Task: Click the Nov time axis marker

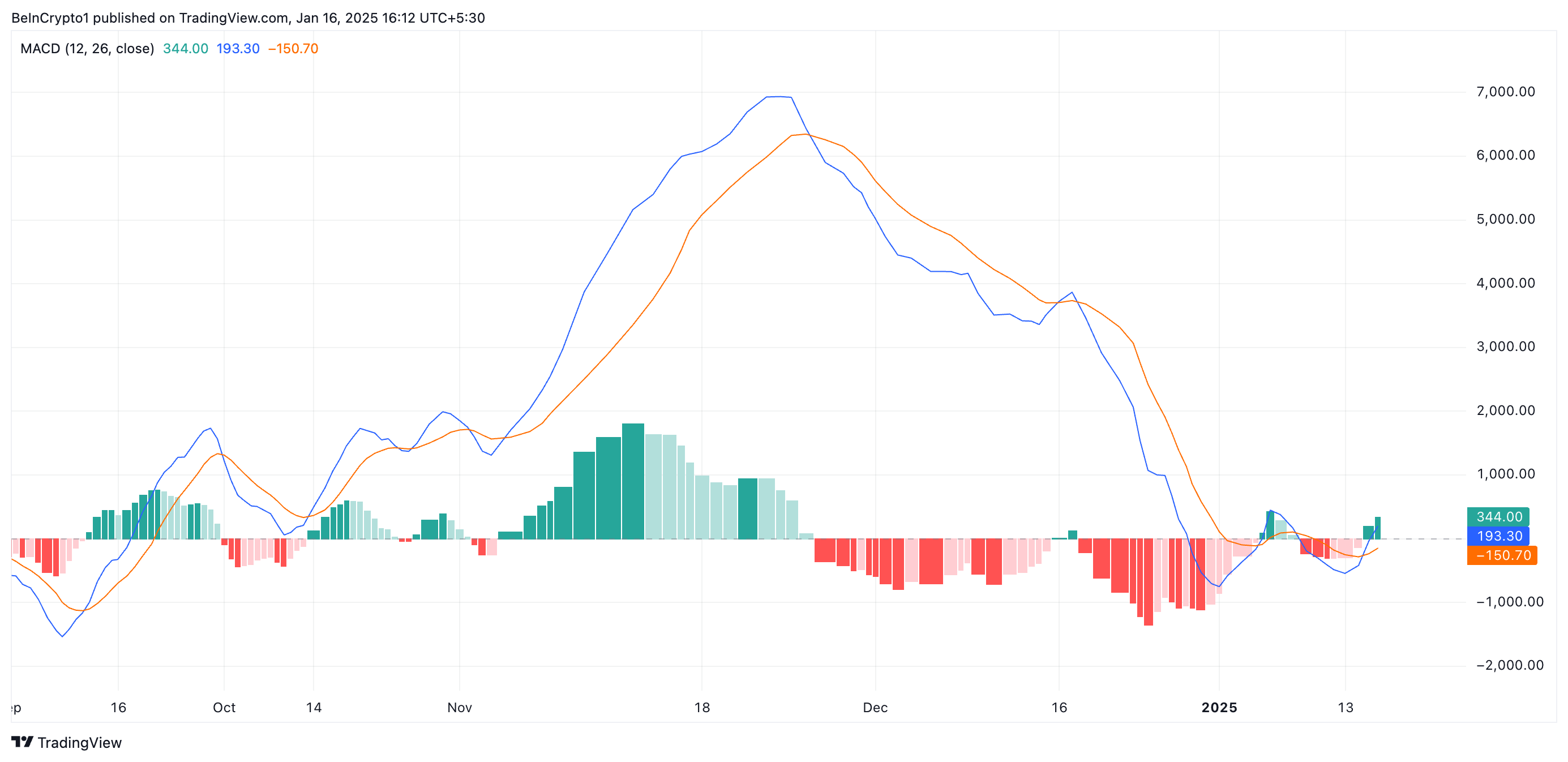Action: [x=459, y=707]
